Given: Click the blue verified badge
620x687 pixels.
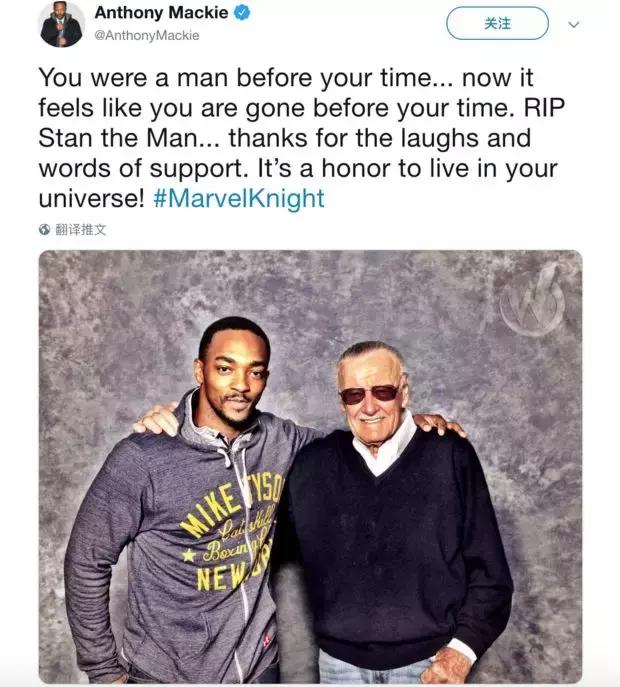Looking at the screenshot, I should [242, 14].
